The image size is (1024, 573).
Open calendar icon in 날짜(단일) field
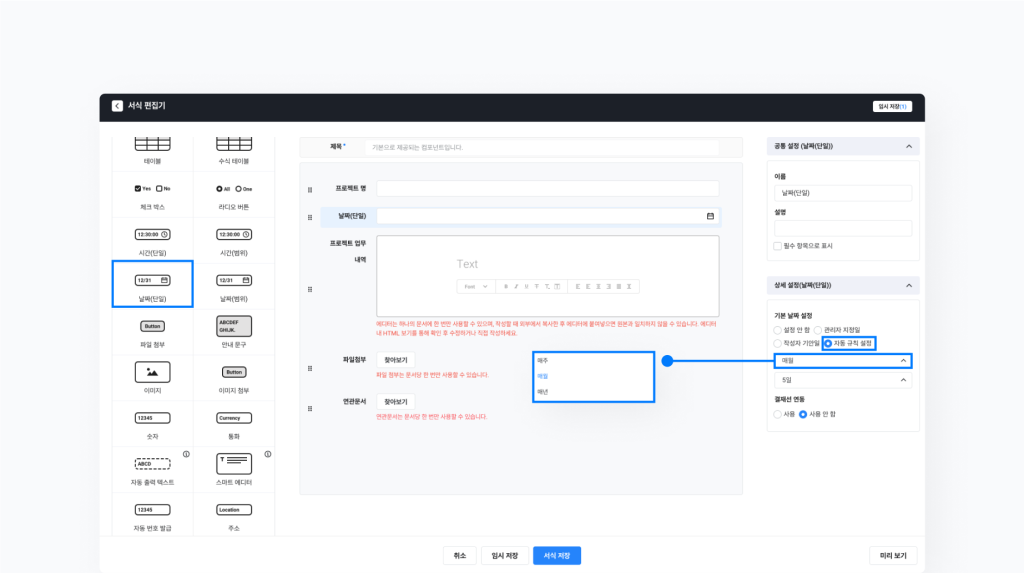pos(710,216)
